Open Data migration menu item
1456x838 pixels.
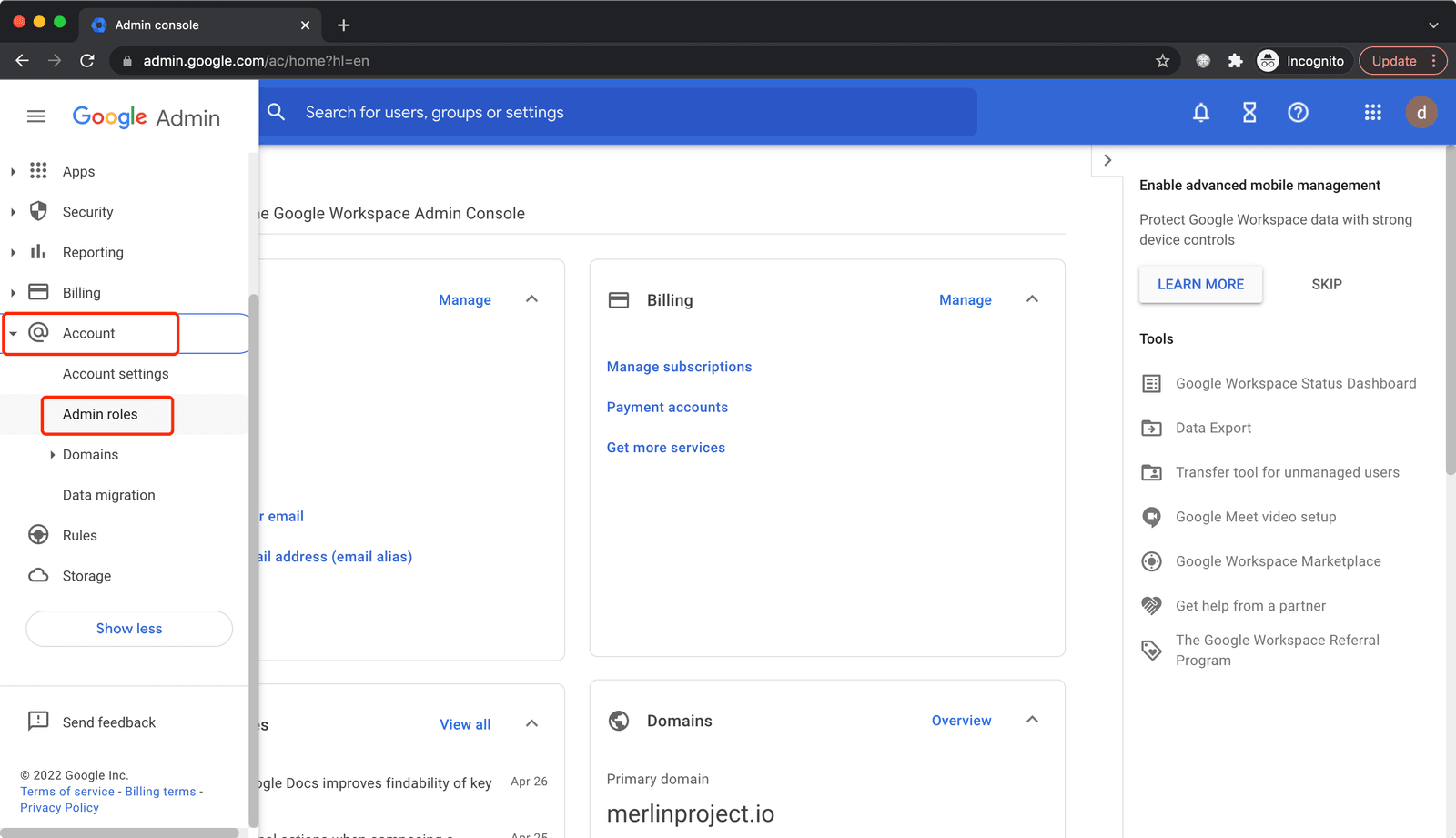pos(109,495)
